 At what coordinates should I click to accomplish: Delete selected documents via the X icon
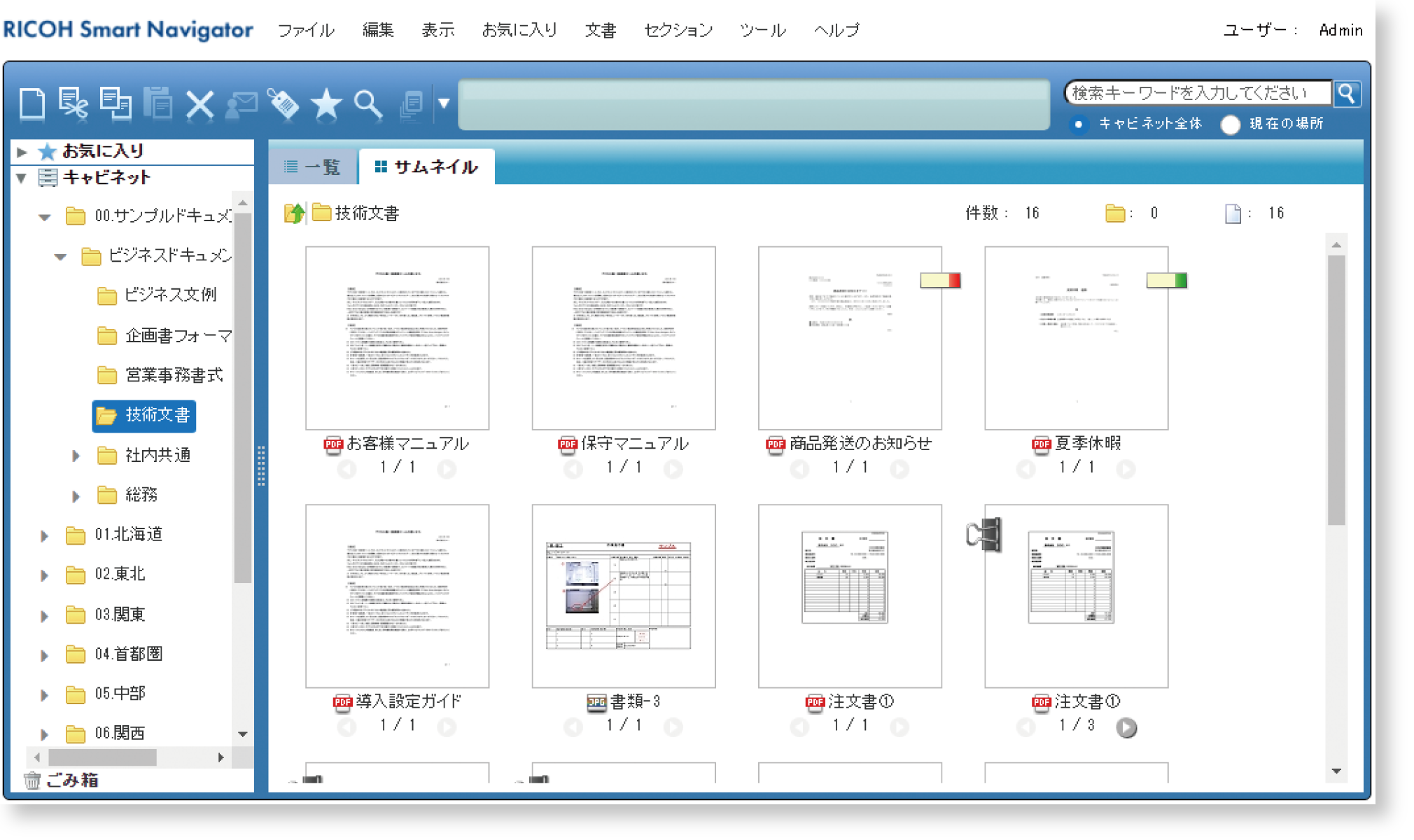pyautogui.click(x=200, y=105)
